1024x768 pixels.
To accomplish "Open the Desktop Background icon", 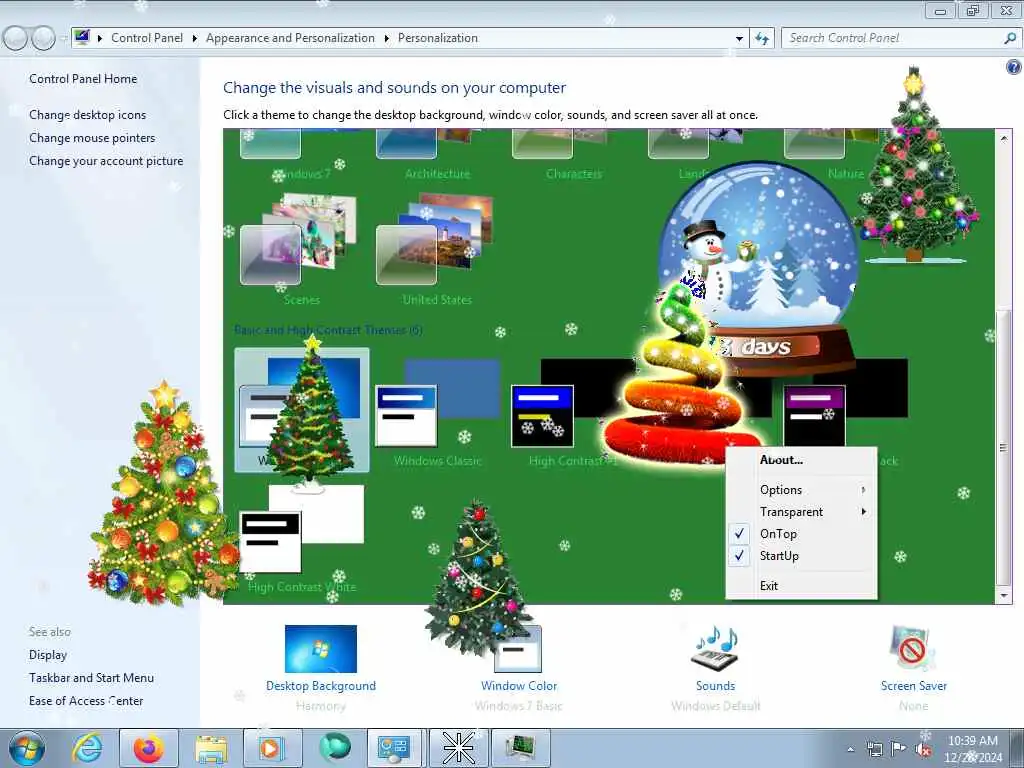I will click(x=321, y=648).
